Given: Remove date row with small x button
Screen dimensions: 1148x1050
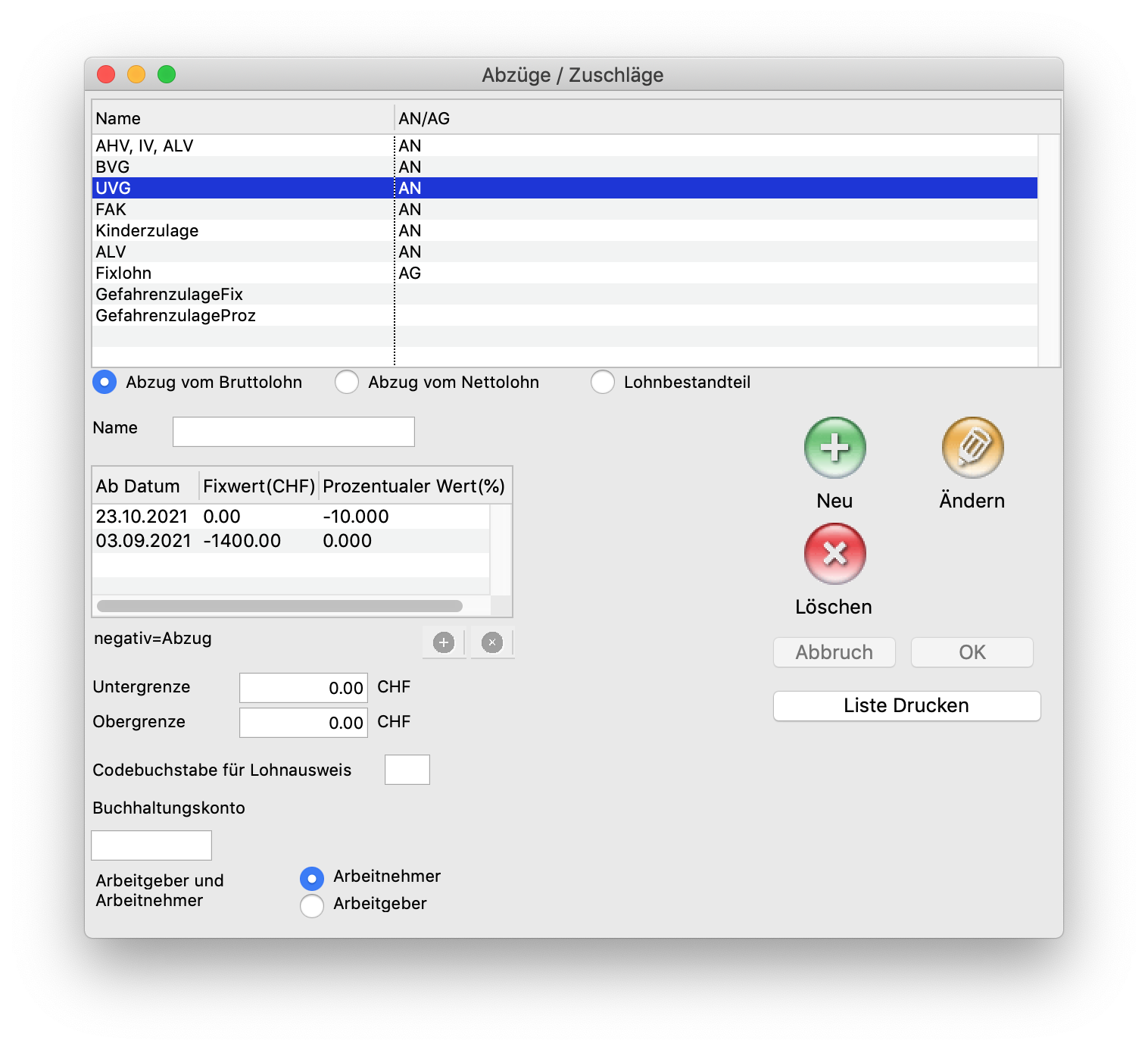Looking at the screenshot, I should pos(492,642).
